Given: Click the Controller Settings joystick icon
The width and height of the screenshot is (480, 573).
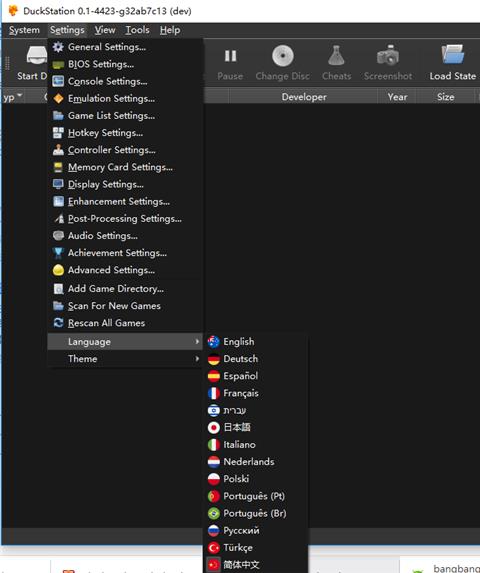Looking at the screenshot, I should [x=58, y=150].
